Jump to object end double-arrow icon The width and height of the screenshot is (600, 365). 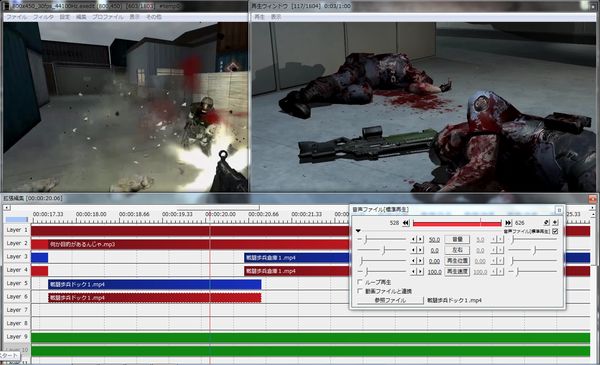coord(508,223)
